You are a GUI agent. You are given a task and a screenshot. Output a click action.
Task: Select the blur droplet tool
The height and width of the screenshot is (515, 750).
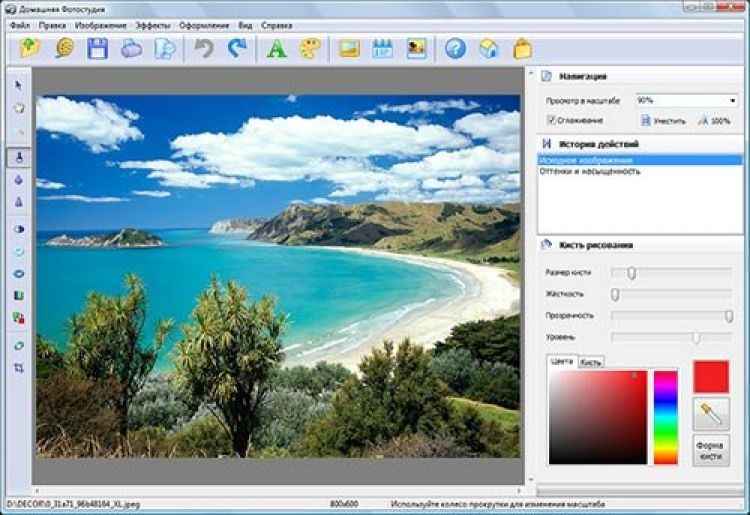19,180
